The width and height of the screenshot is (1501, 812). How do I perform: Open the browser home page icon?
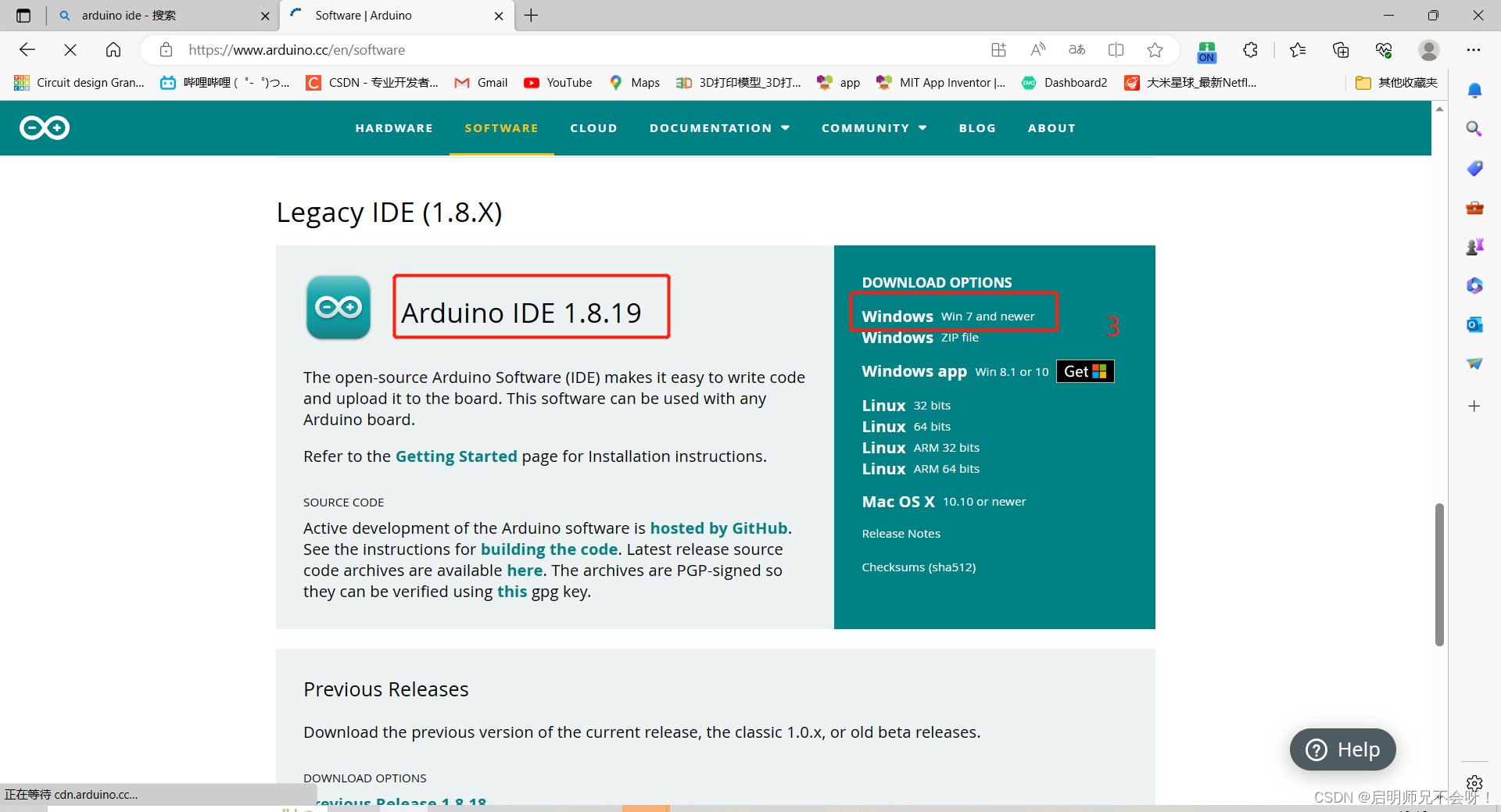(x=113, y=50)
